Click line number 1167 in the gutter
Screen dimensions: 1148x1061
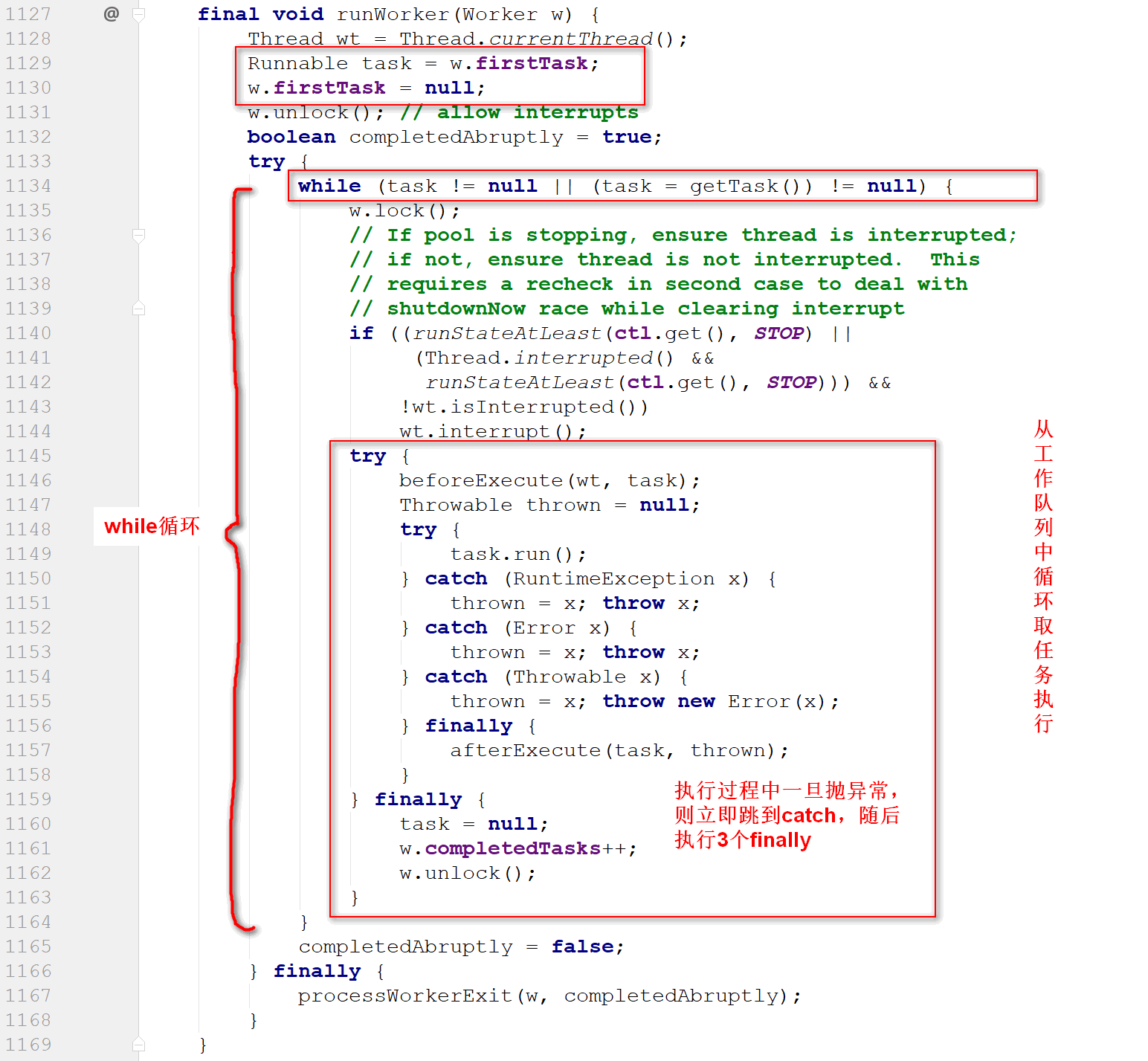[x=28, y=996]
